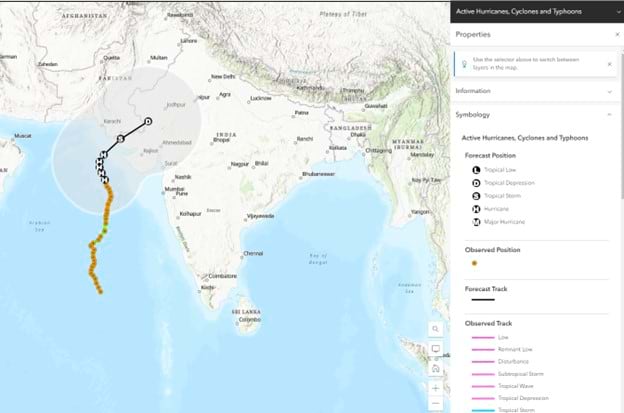Viewport: 624px width, 413px height.
Task: Zoom out with the minus button
Action: click(x=435, y=403)
